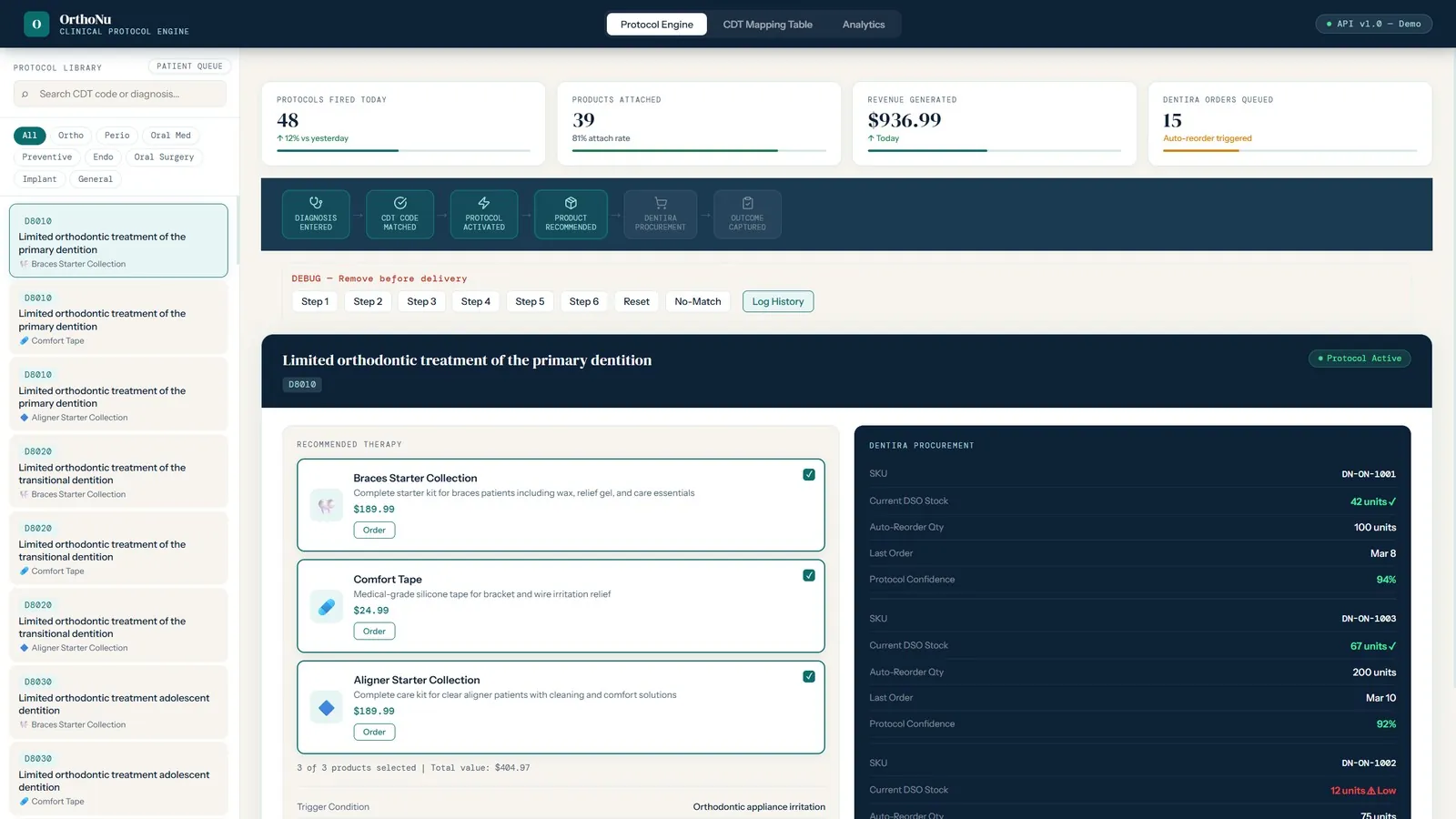Switch to the Protocol Engine tab
This screenshot has width=1456, height=819.
point(656,25)
